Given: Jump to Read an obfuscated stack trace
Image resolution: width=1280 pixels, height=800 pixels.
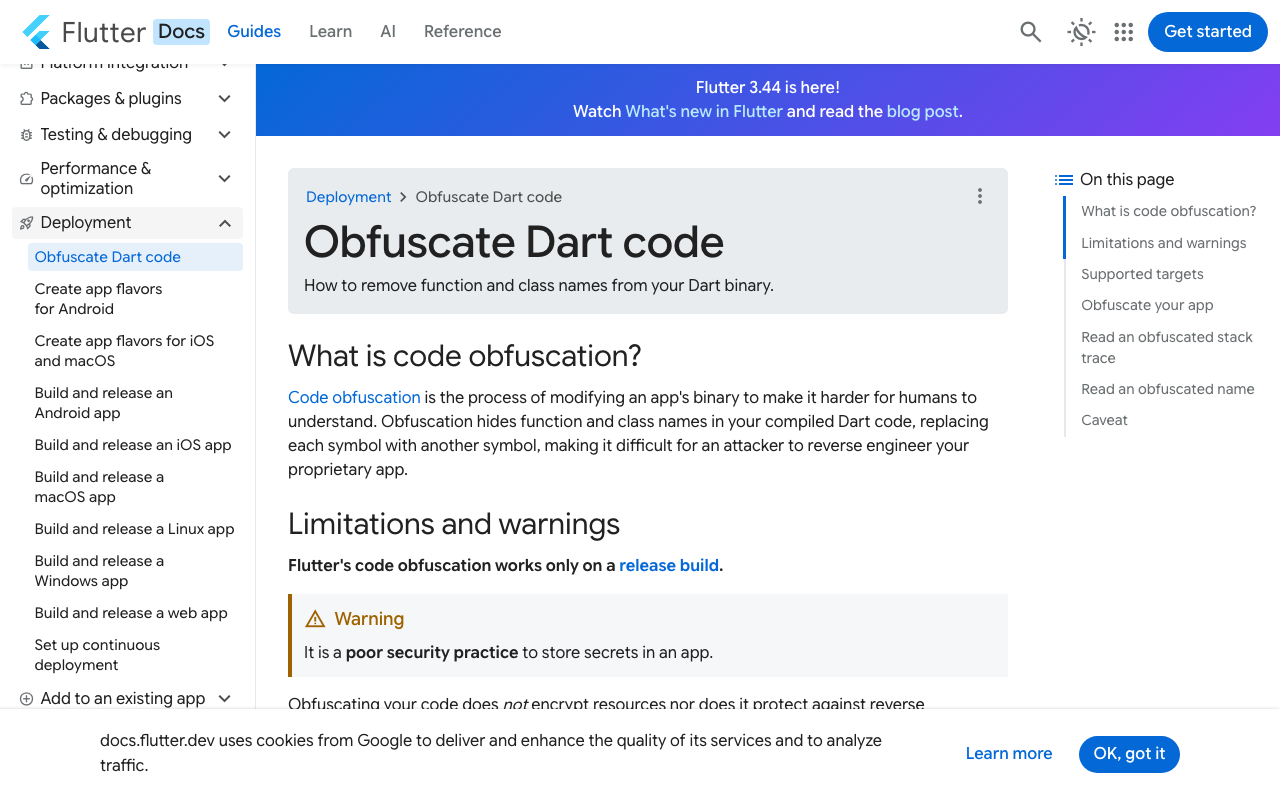Looking at the screenshot, I should click(x=1166, y=347).
